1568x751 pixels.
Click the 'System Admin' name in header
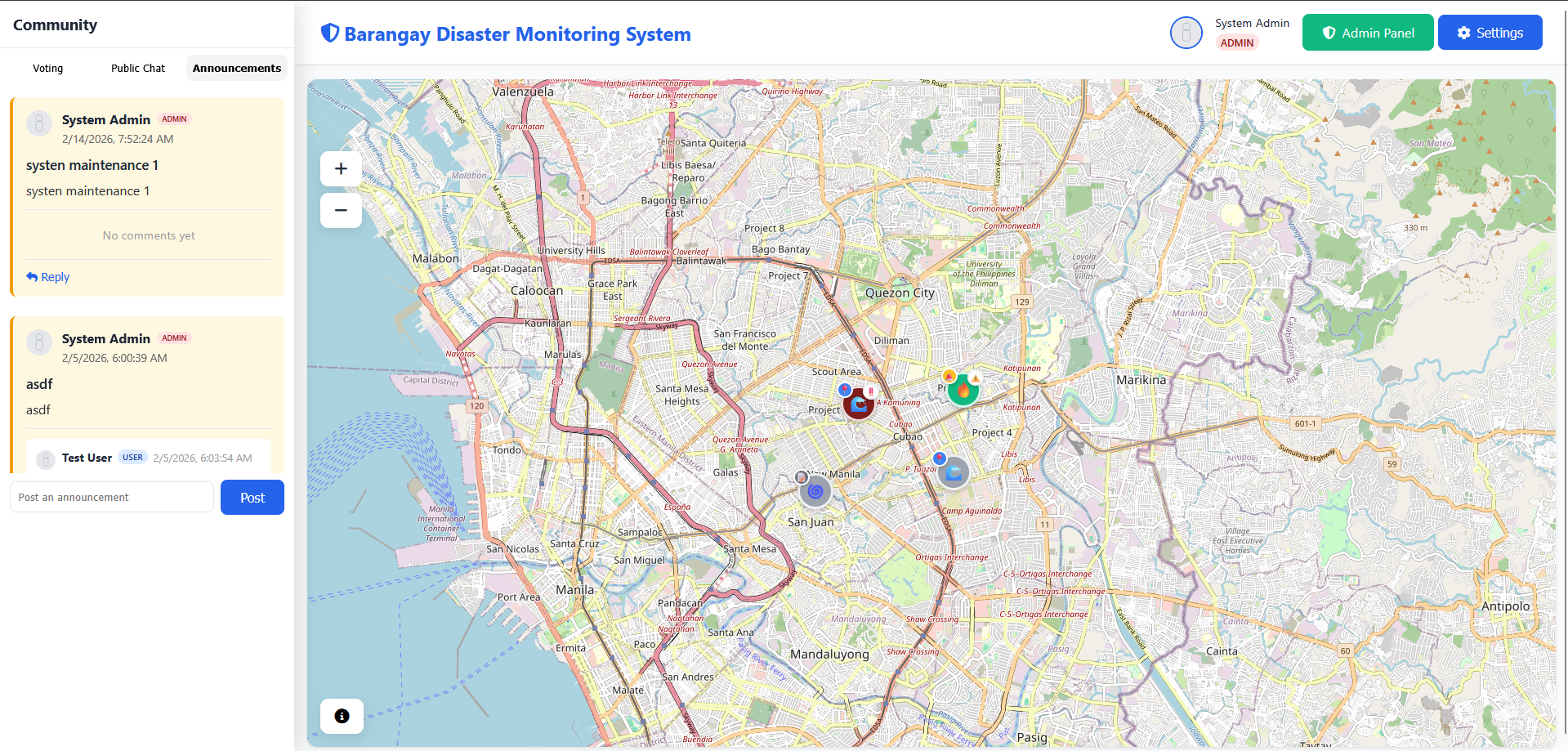[1252, 23]
